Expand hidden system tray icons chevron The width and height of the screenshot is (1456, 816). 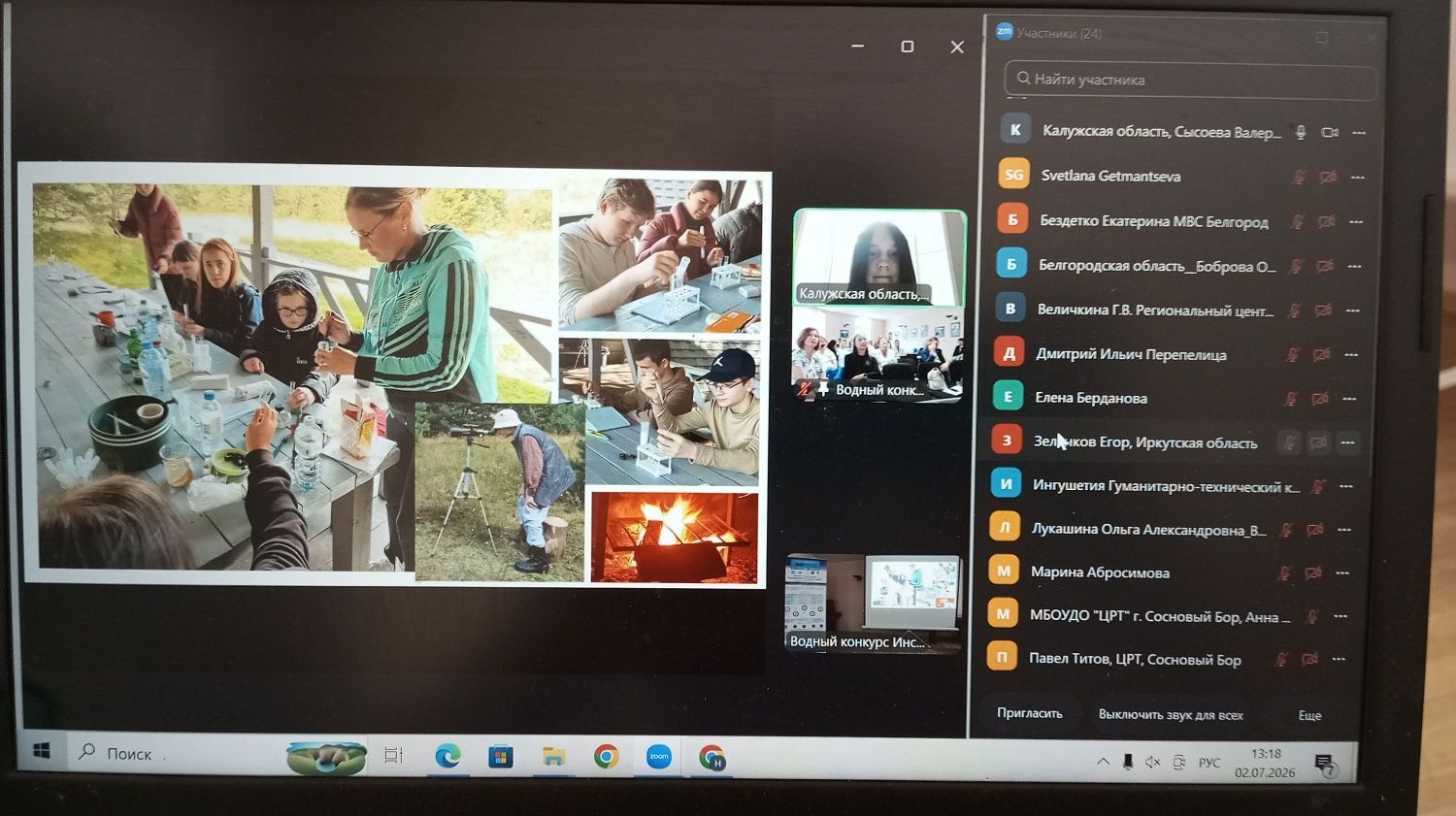[1103, 762]
